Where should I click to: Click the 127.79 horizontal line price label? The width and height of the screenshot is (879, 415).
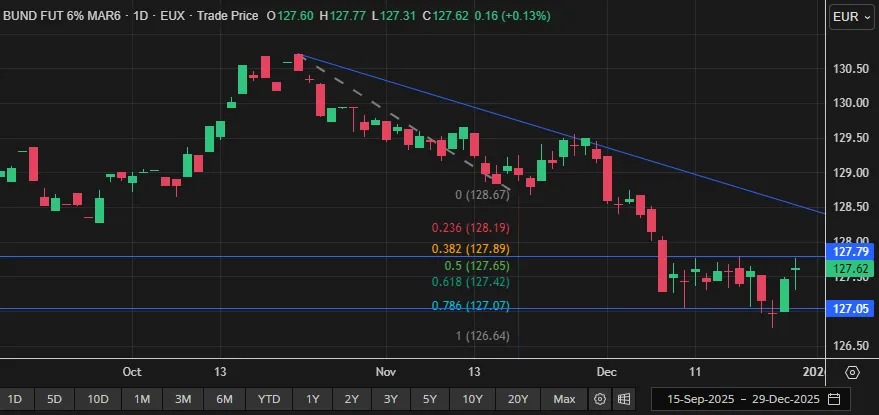click(x=852, y=255)
